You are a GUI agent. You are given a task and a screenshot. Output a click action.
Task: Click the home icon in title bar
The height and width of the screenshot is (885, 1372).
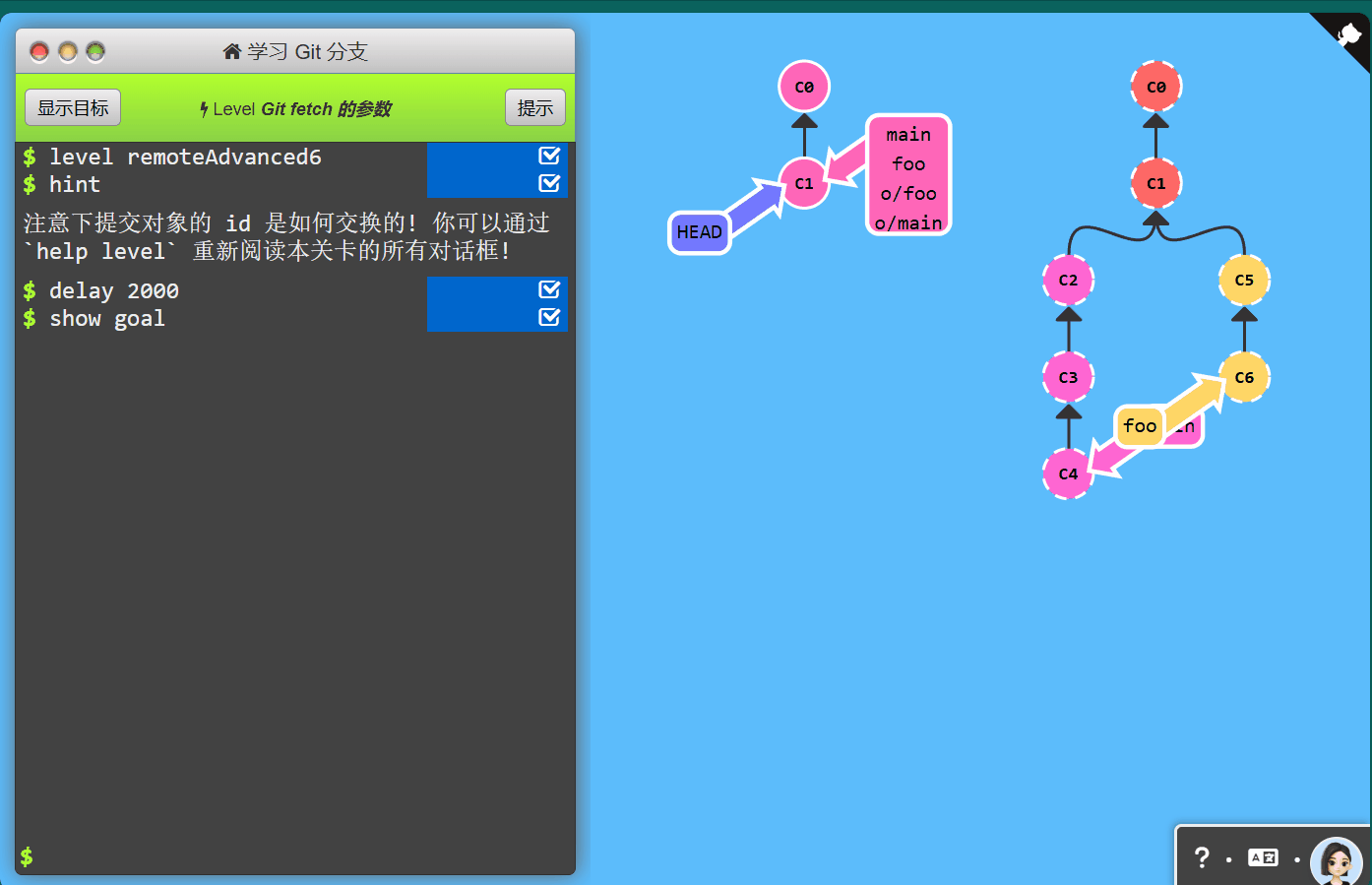[x=232, y=51]
